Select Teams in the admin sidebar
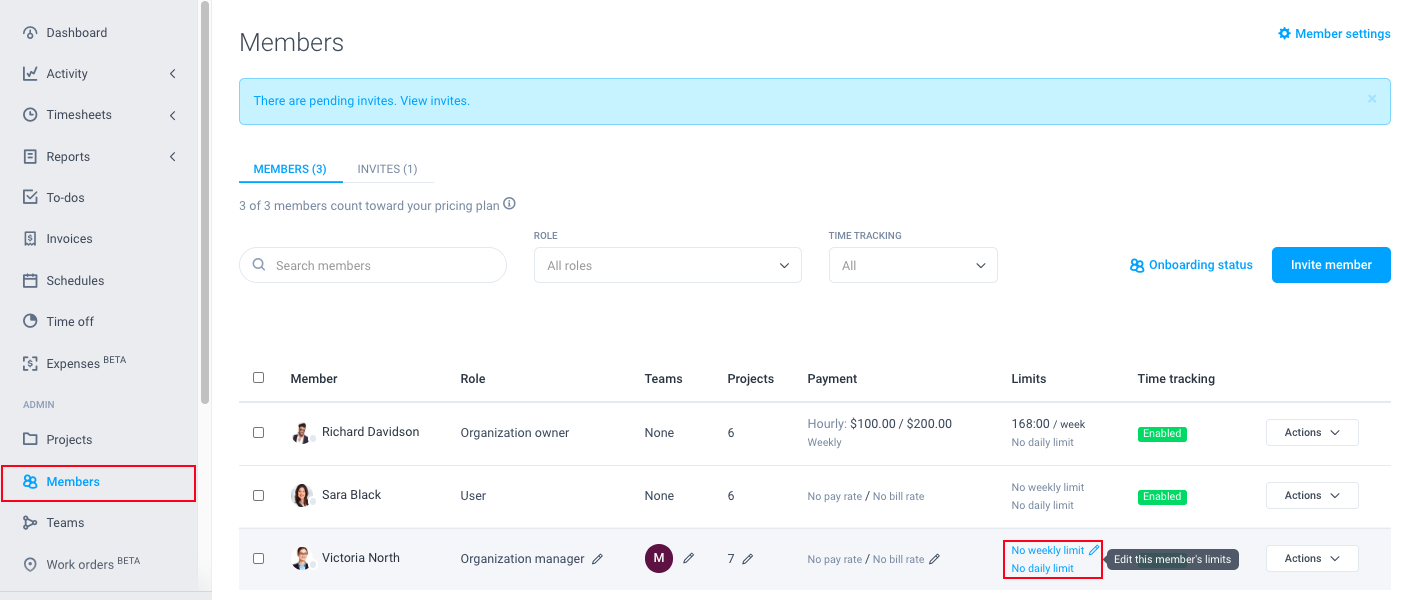Viewport: 1416px width, 600px height. click(65, 522)
